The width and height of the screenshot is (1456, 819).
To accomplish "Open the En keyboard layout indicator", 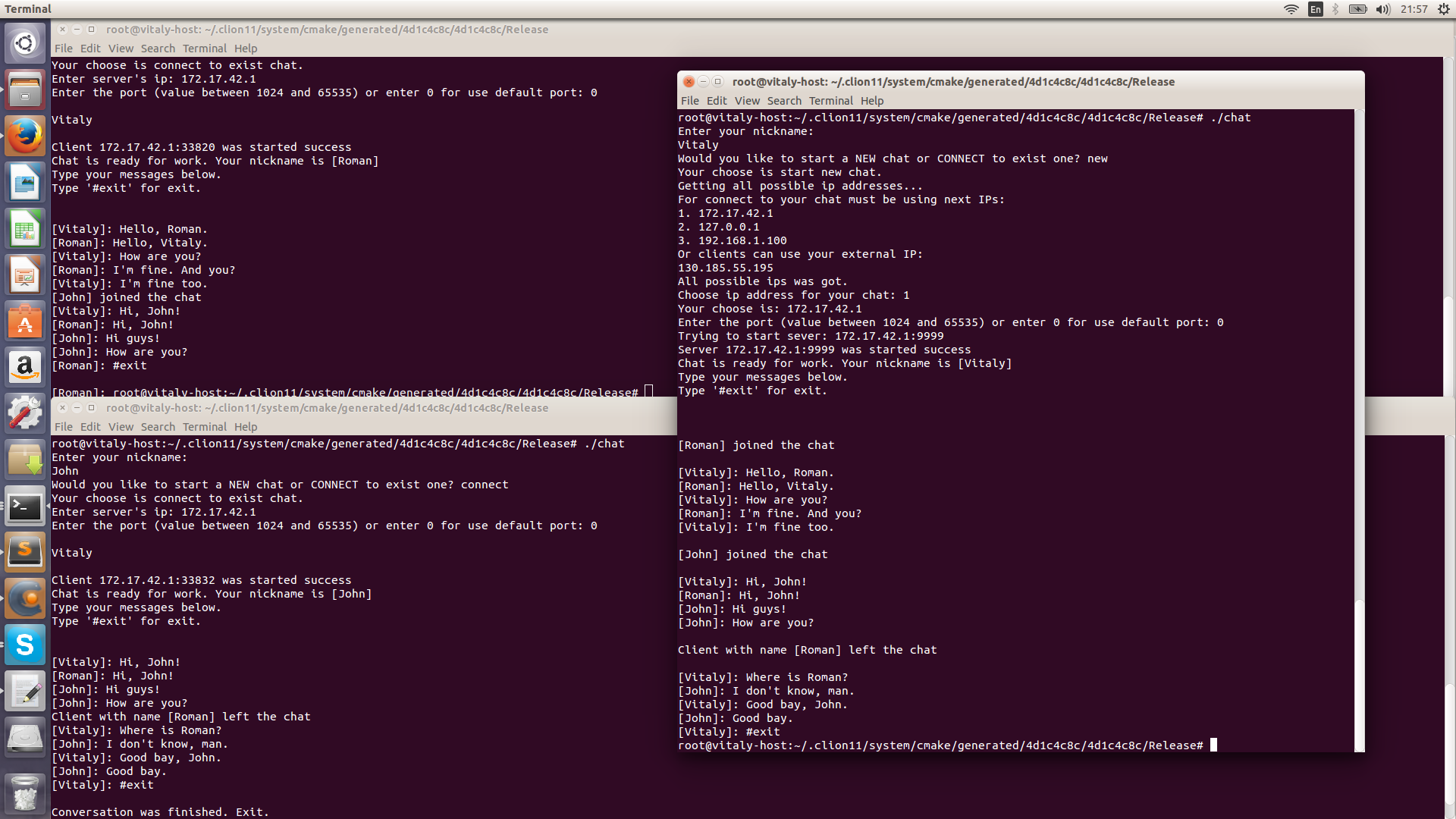I will 1316,9.
